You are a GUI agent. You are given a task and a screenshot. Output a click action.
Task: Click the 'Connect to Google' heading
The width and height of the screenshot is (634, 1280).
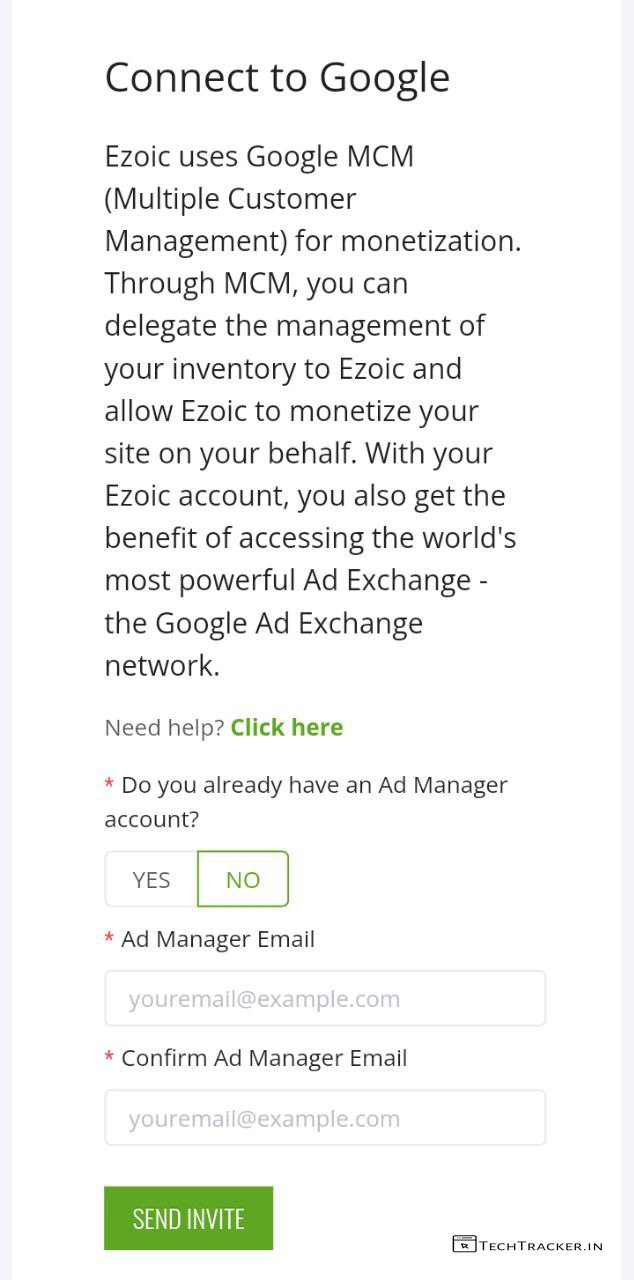coord(277,77)
